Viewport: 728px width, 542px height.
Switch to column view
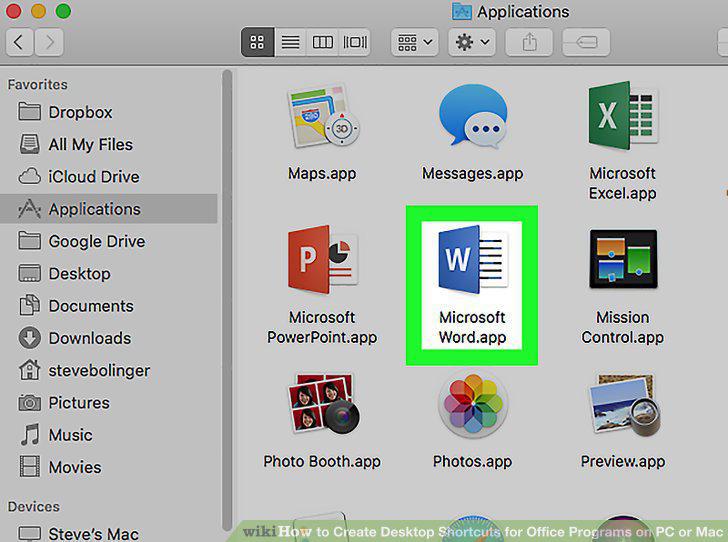point(322,42)
